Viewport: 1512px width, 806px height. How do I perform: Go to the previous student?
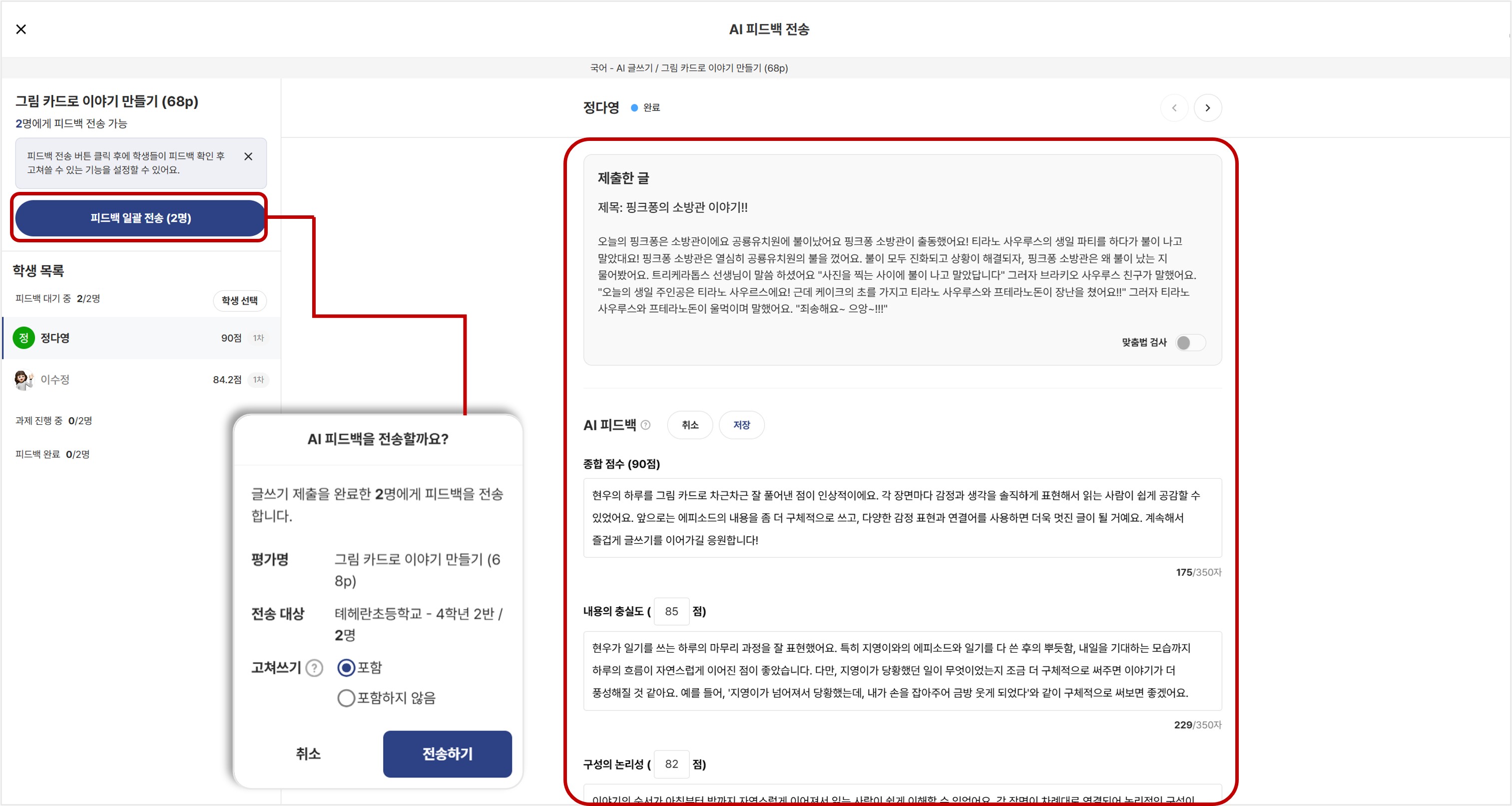click(1174, 108)
